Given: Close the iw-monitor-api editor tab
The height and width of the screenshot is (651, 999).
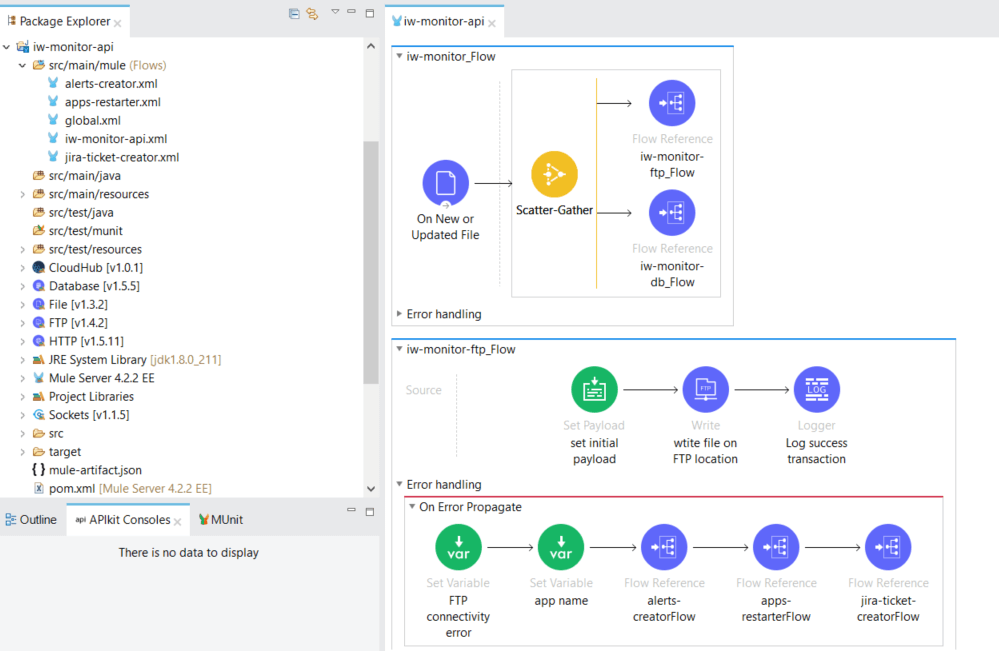Looking at the screenshot, I should [x=492, y=24].
